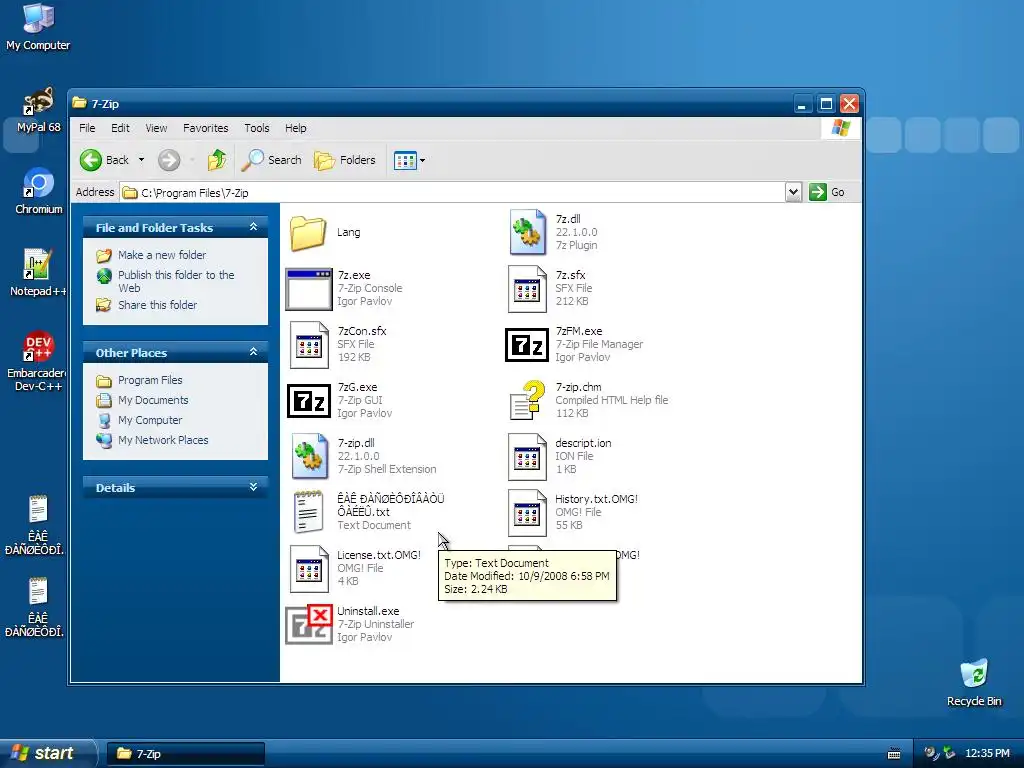Click Make a new folder

pyautogui.click(x=162, y=255)
